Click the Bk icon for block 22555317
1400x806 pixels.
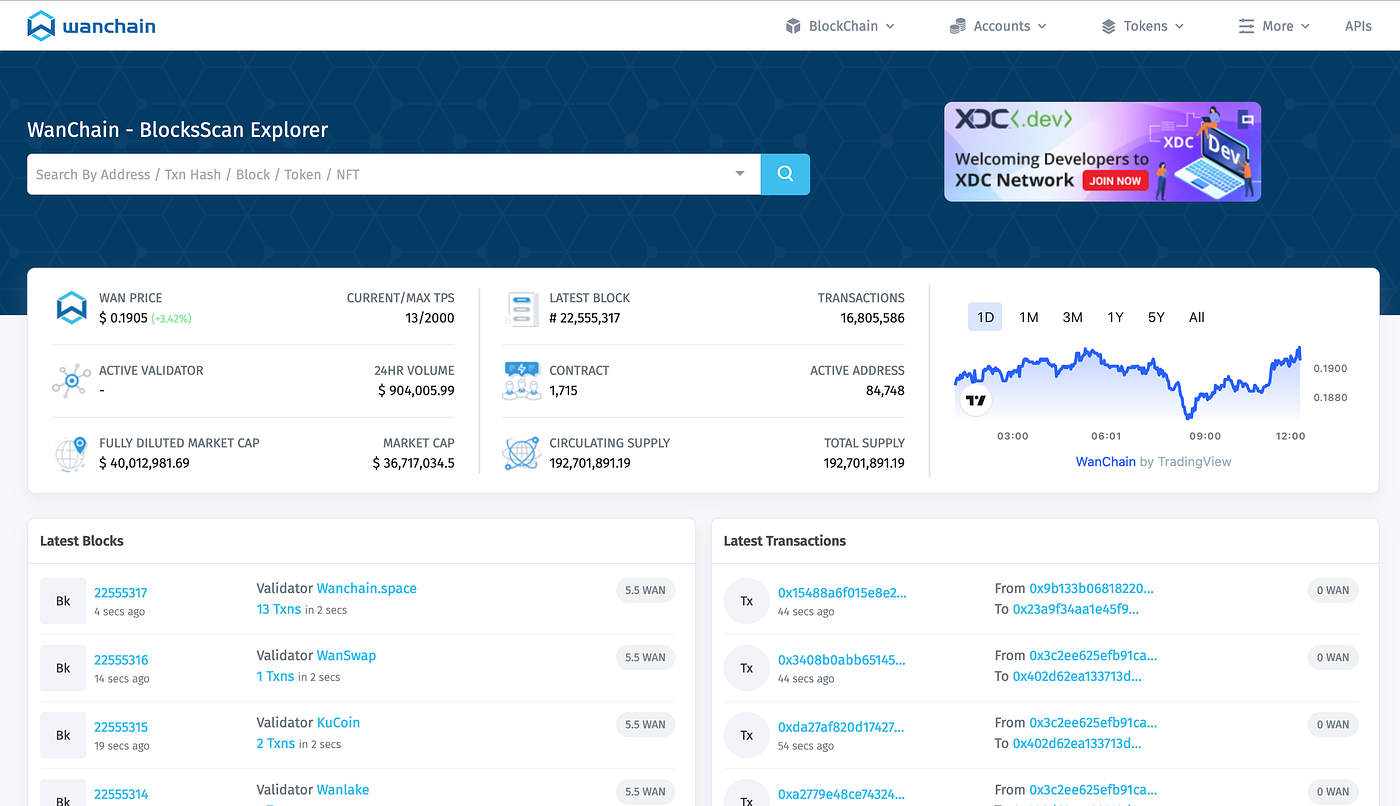pyautogui.click(x=63, y=601)
